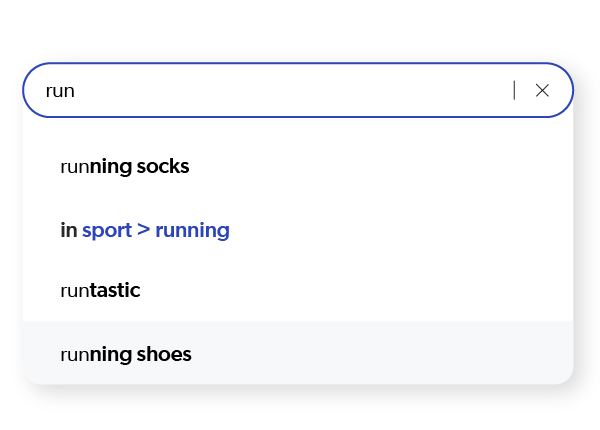
Task: Pick the highlighted "running shoes" suggestion
Action: coord(126,355)
